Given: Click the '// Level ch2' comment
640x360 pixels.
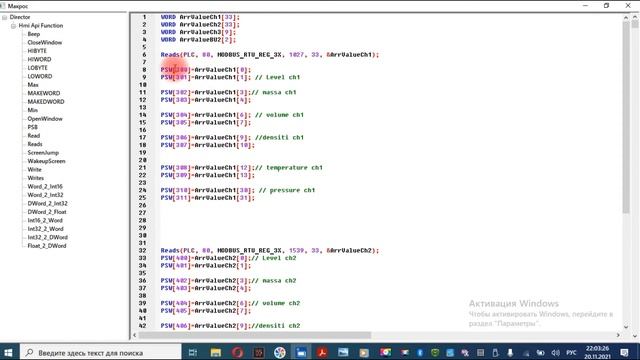Looking at the screenshot, I should tap(273, 258).
